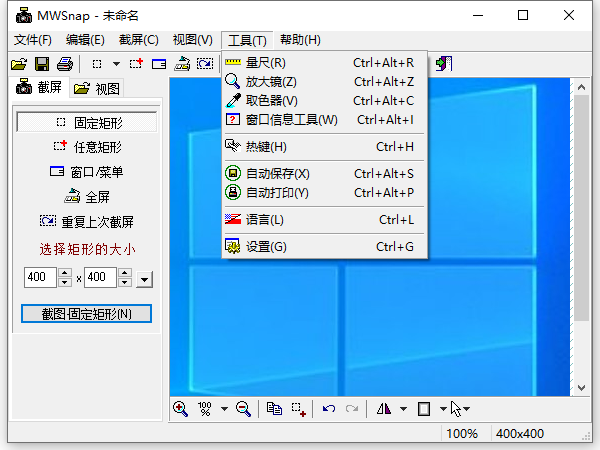
Task: Select 取色器(V) color picker tool
Action: tap(324, 101)
